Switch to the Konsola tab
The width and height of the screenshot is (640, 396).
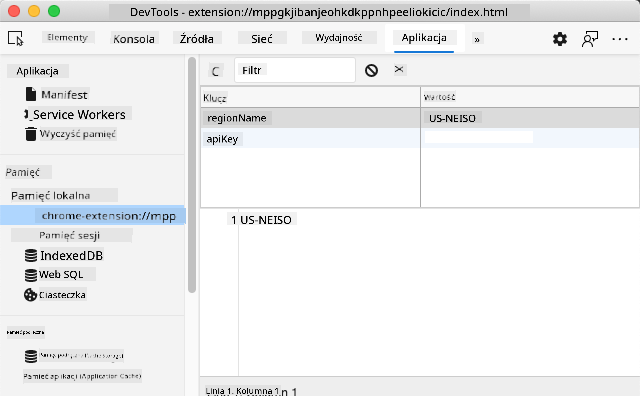pos(134,39)
